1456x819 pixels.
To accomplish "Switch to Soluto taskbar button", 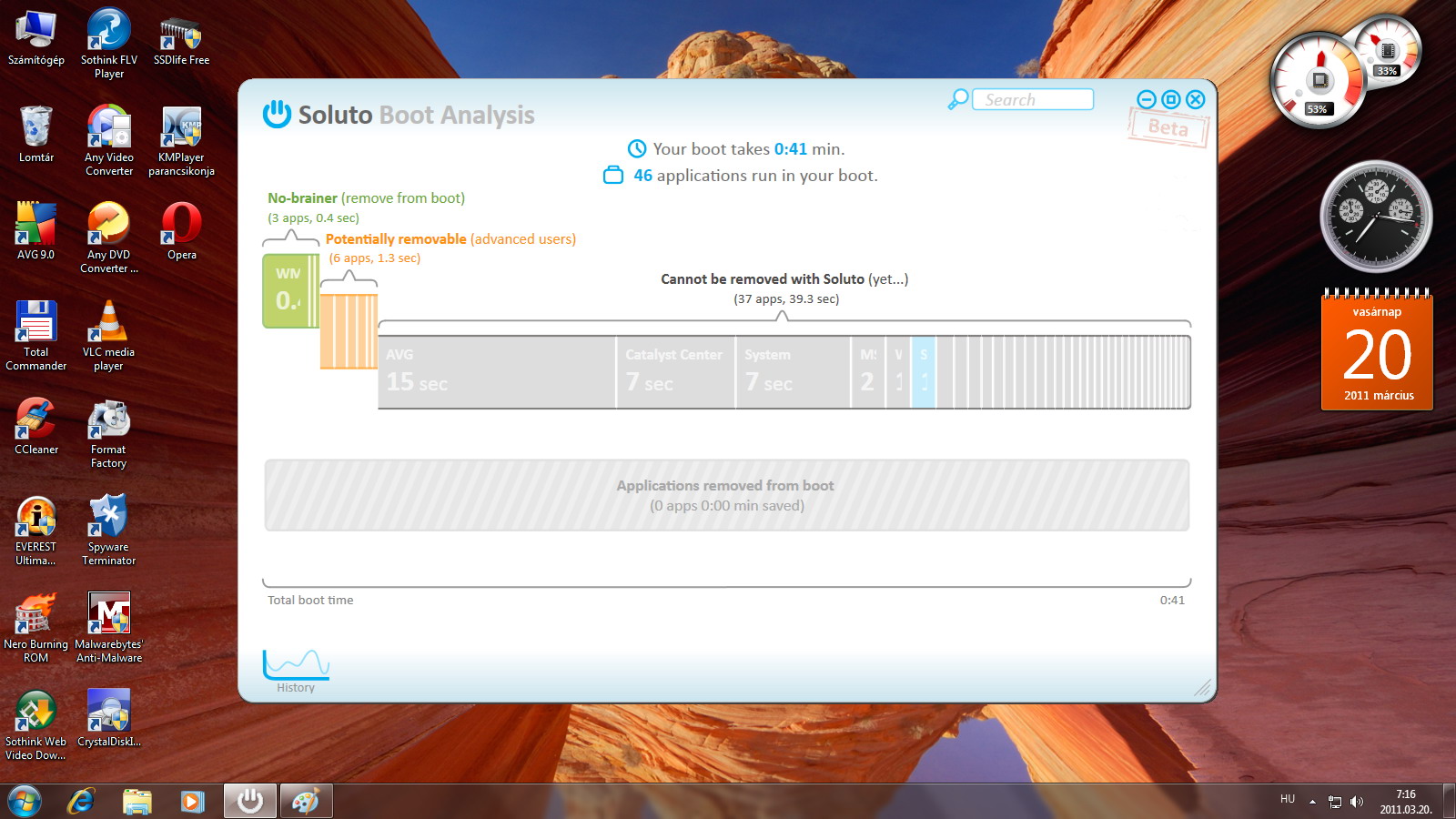I will tap(249, 801).
